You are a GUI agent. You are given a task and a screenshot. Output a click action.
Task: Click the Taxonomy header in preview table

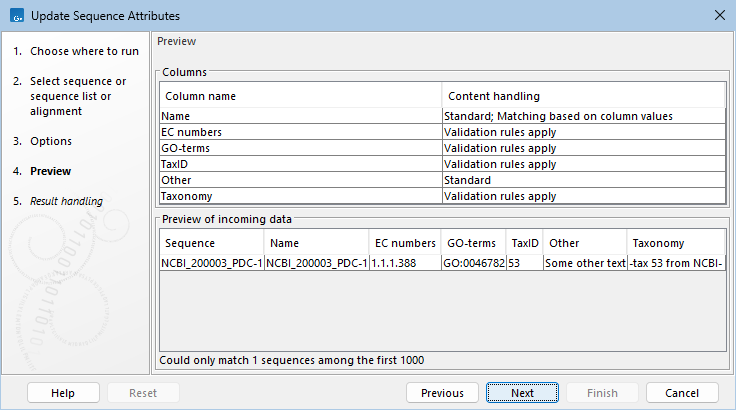tap(676, 243)
